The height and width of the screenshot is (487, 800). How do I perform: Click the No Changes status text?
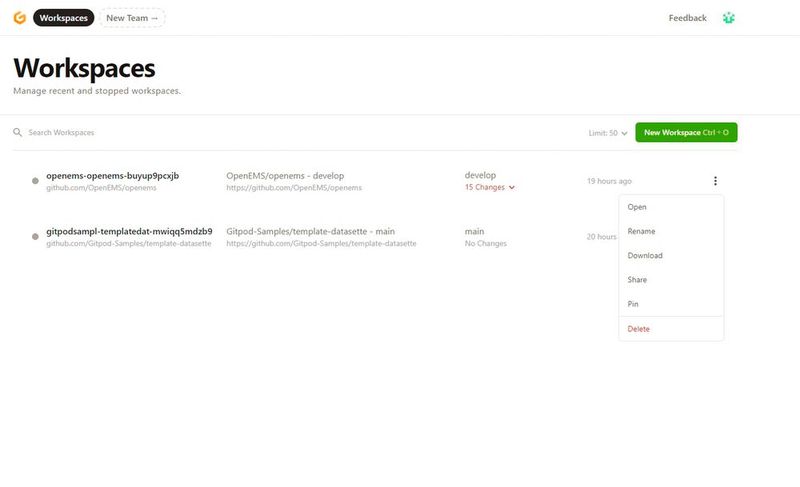click(x=486, y=243)
